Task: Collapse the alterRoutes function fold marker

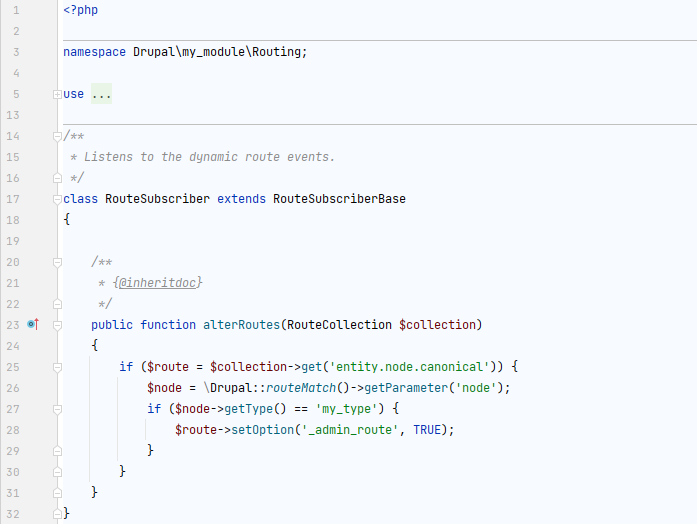Action: 57,325
